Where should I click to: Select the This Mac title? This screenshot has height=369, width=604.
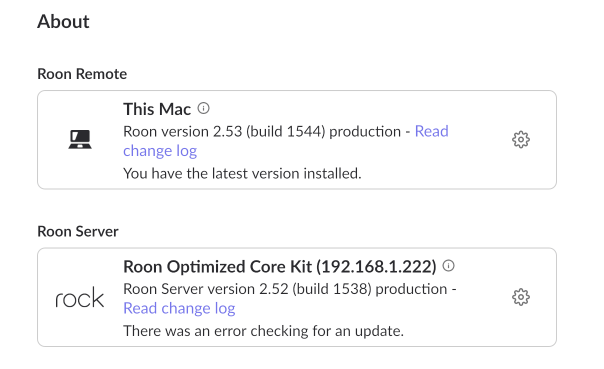pyautogui.click(x=157, y=109)
